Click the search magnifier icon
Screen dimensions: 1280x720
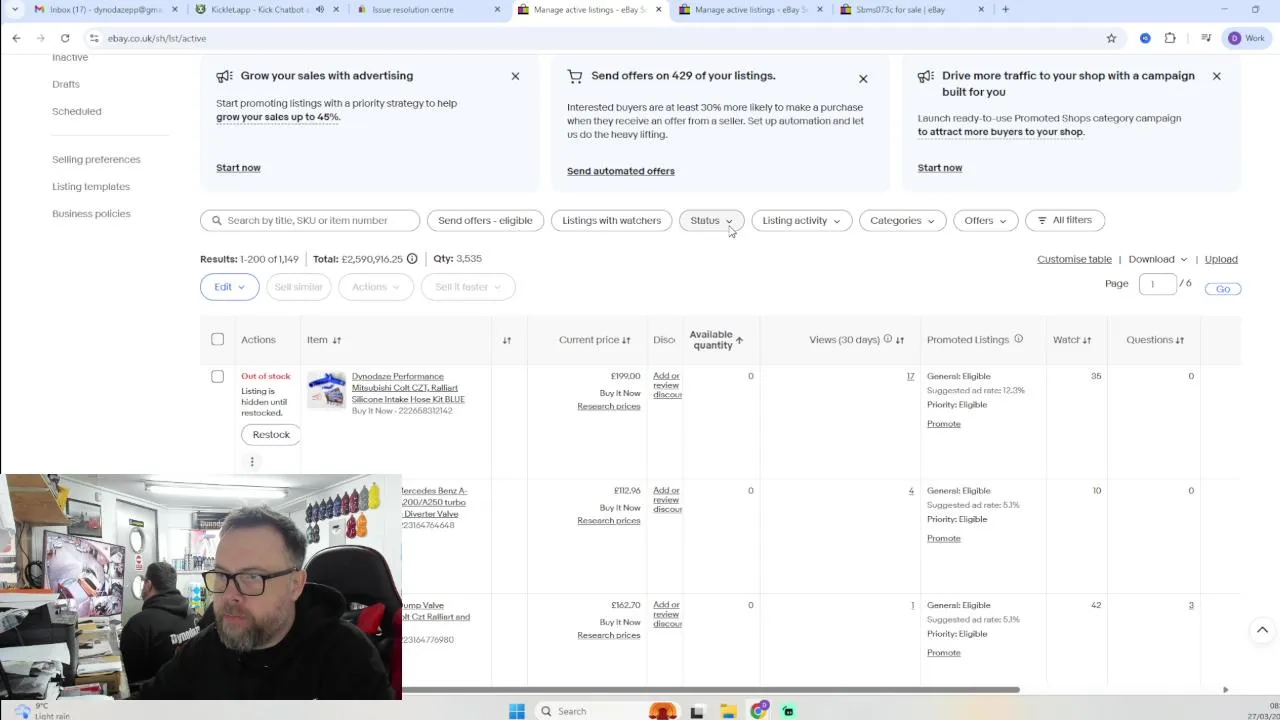click(217, 220)
